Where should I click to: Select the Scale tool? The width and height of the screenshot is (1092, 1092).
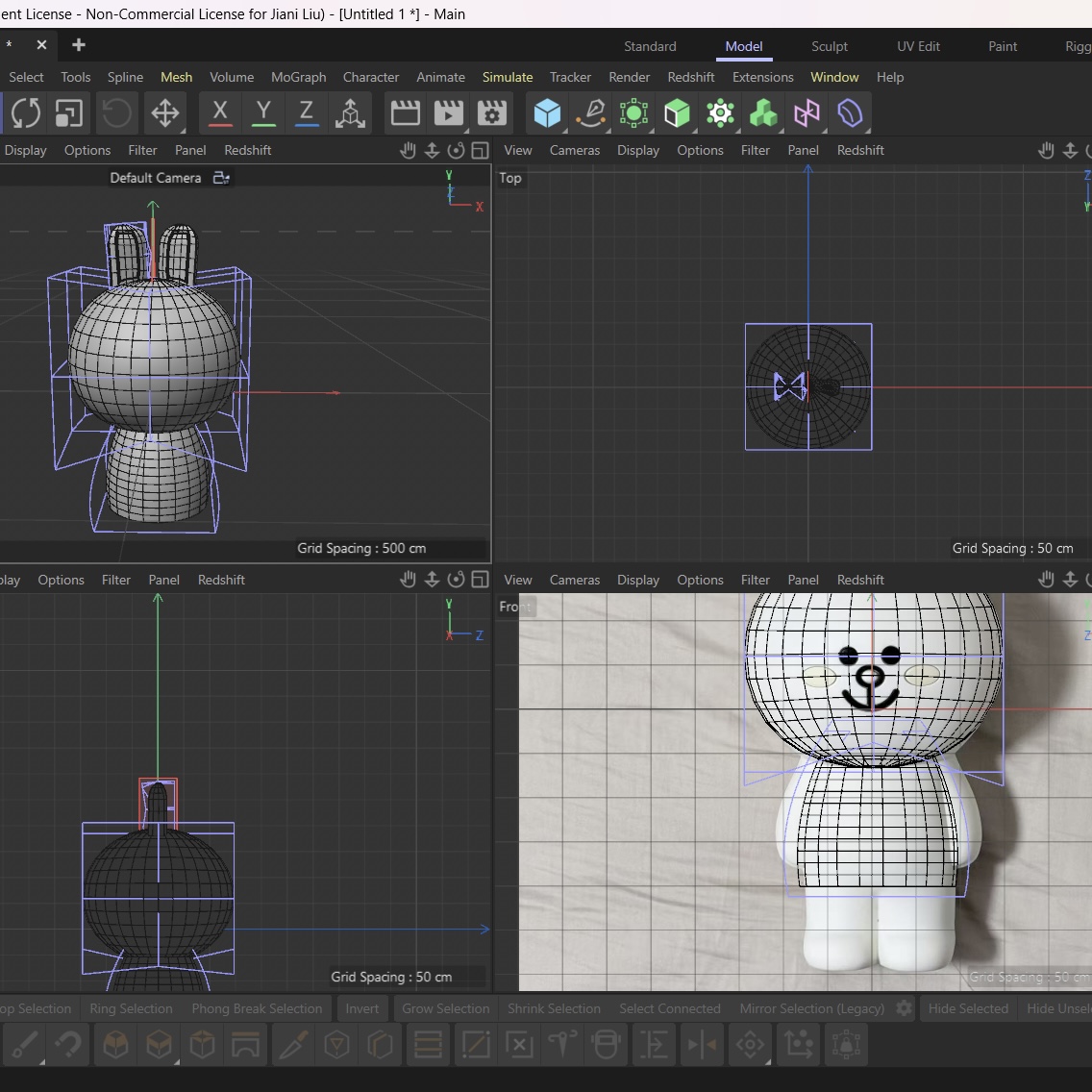click(x=69, y=112)
